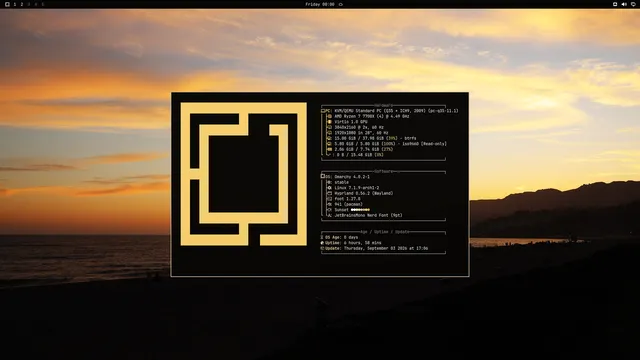Screen dimensions: 640x360
Task: Click the Friday clock in the top bar
Action: click(320, 4)
